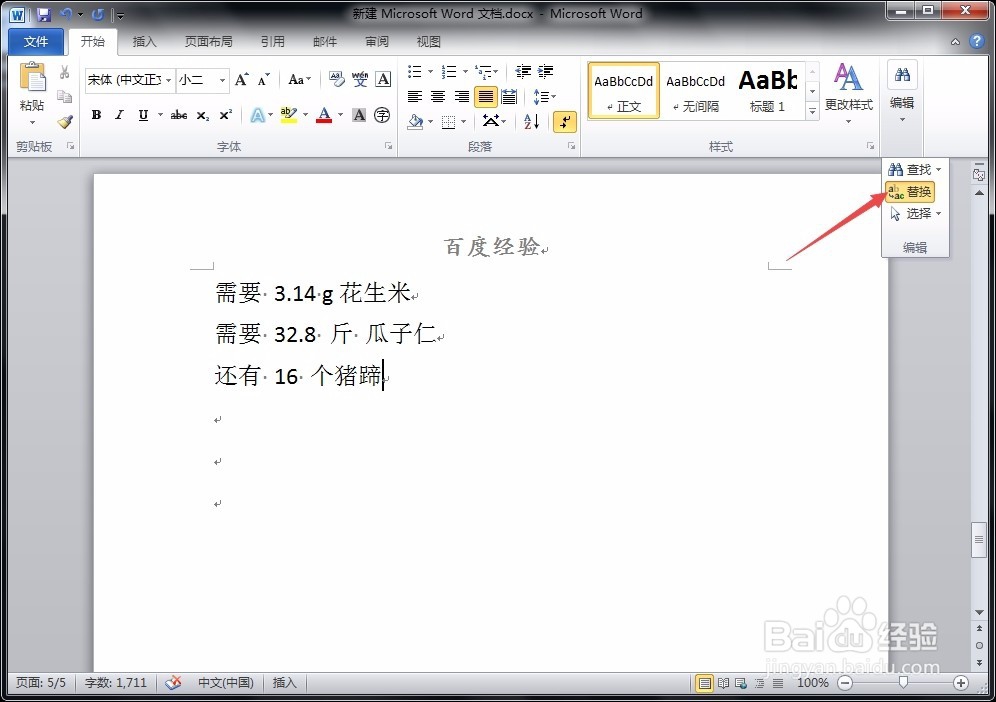Switch to Print Layout view in status bar
This screenshot has height=702, width=996.
coord(704,684)
